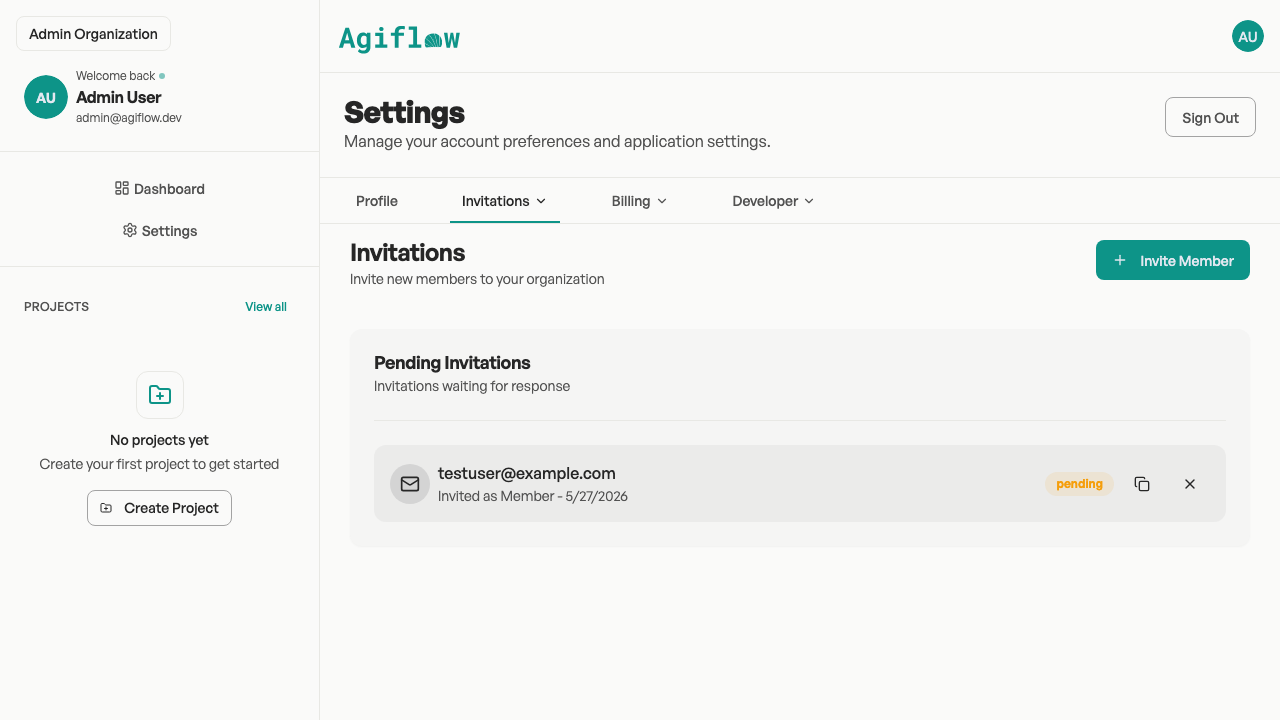Open Settings from the sidebar
Image resolution: width=1280 pixels, height=720 pixels.
[160, 231]
